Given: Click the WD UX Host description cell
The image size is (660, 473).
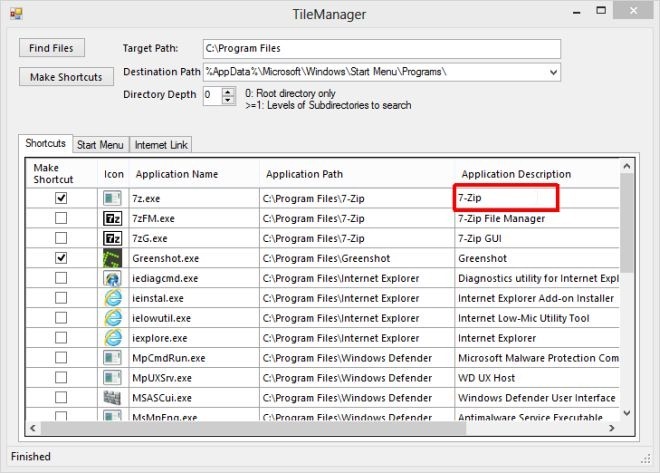Looking at the screenshot, I should coord(537,378).
